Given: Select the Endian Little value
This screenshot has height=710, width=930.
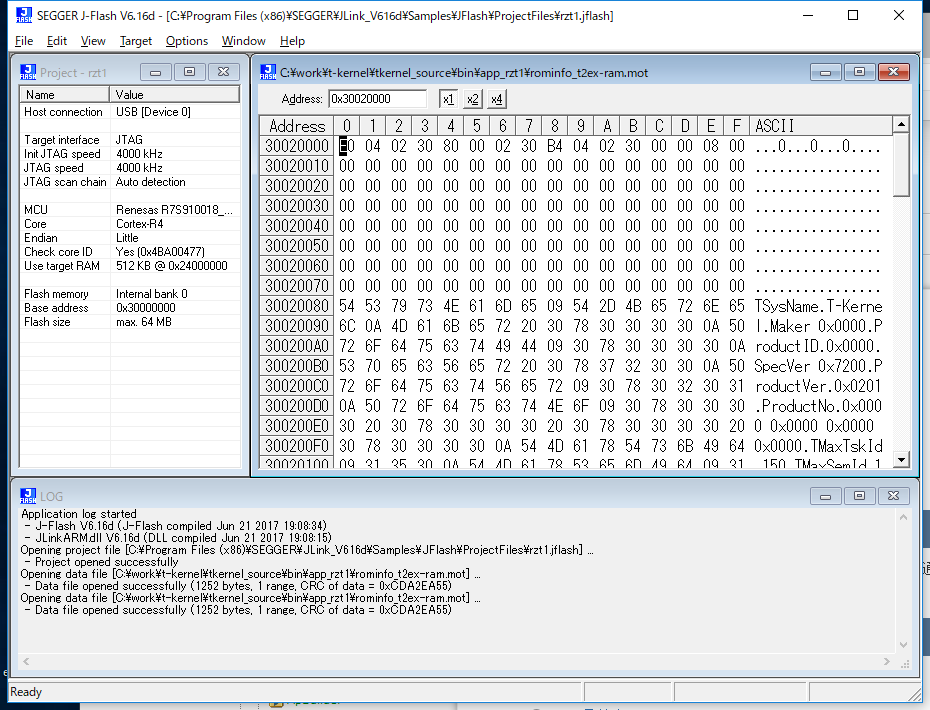Looking at the screenshot, I should tap(127, 238).
